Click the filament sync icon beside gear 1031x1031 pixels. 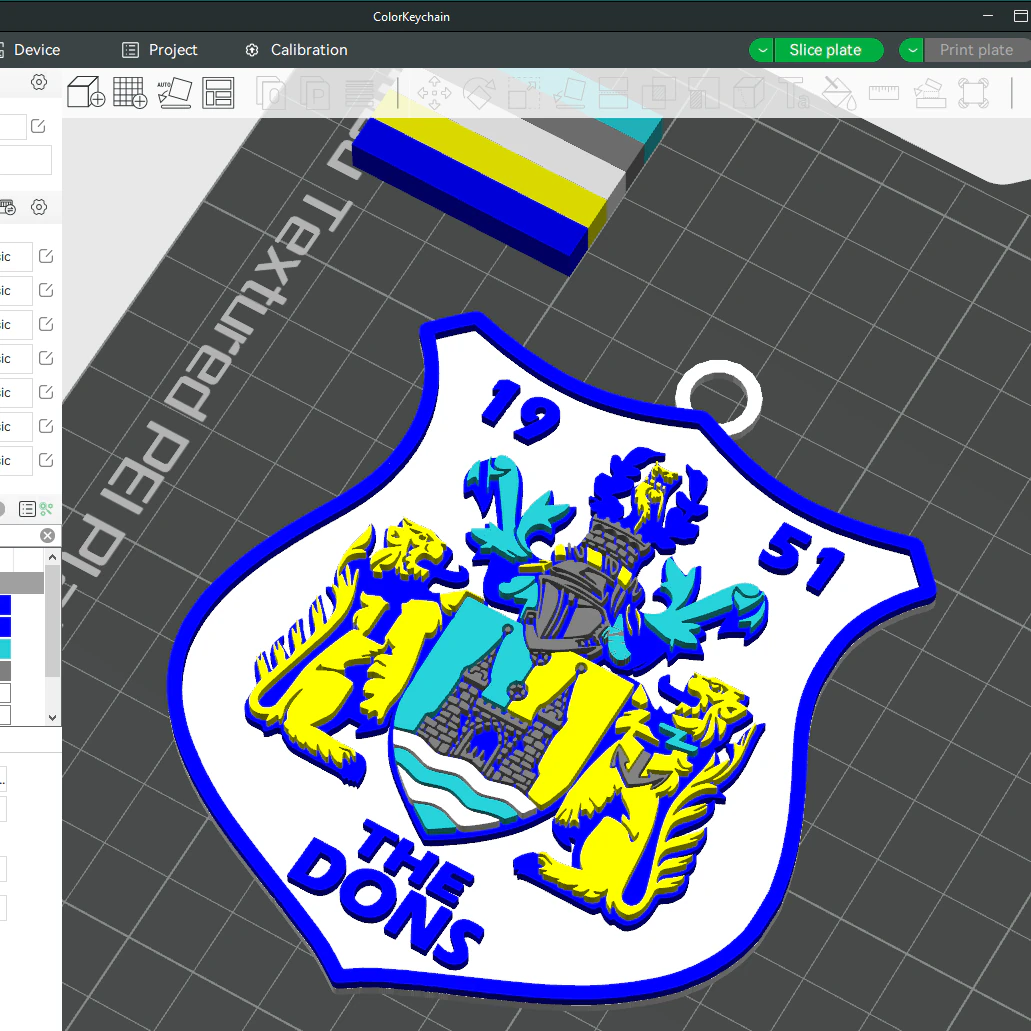point(7,207)
